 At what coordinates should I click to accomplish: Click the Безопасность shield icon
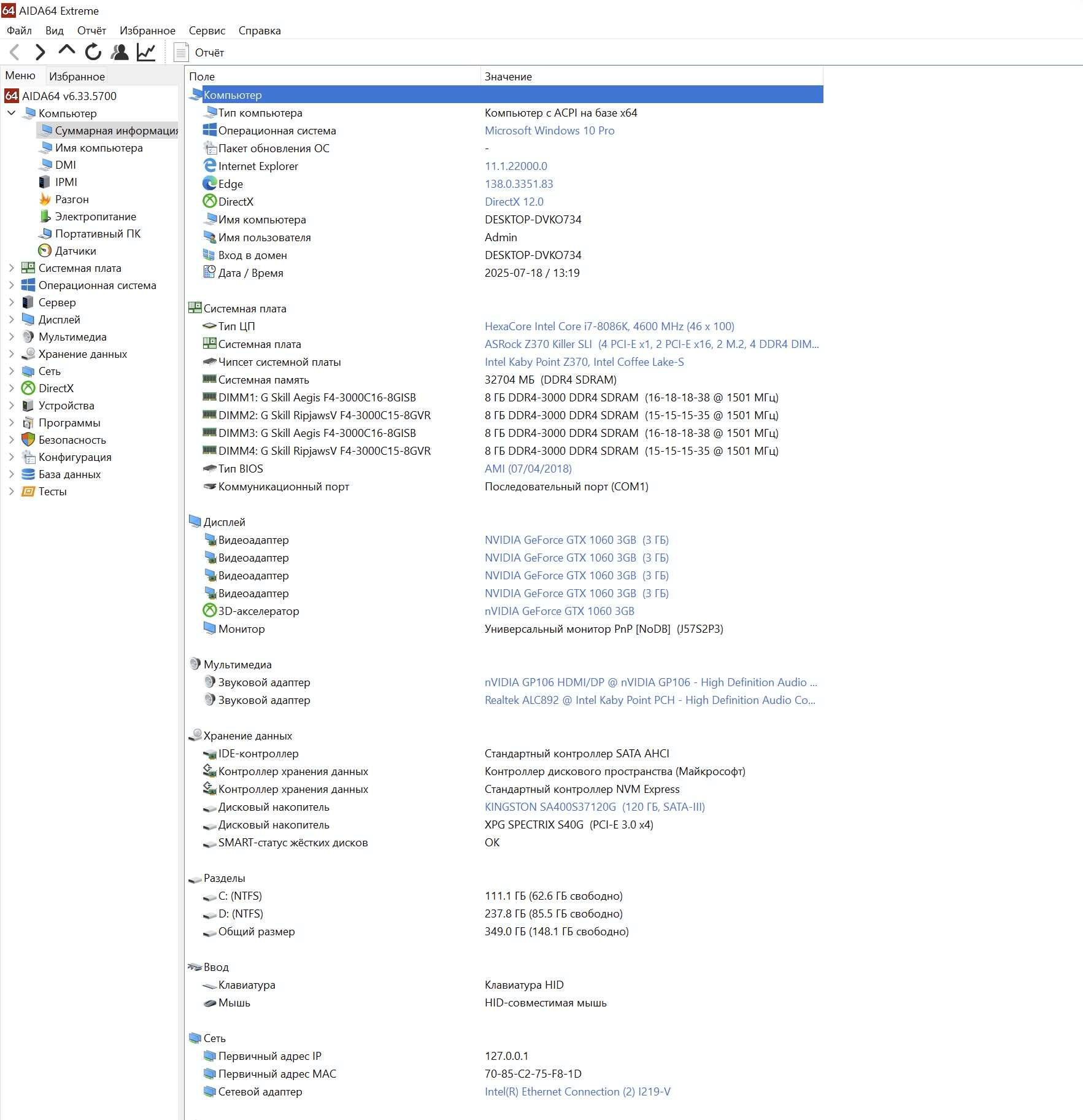tap(28, 439)
